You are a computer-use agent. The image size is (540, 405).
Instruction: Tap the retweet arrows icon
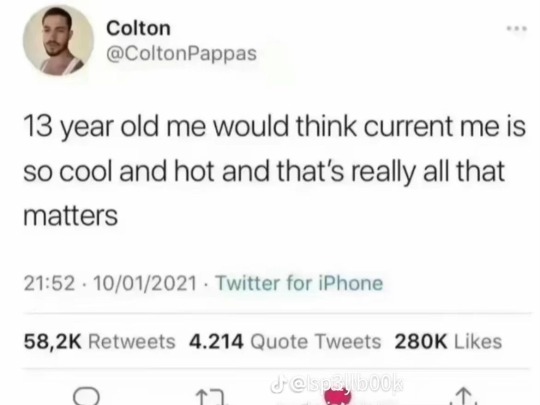tap(212, 397)
